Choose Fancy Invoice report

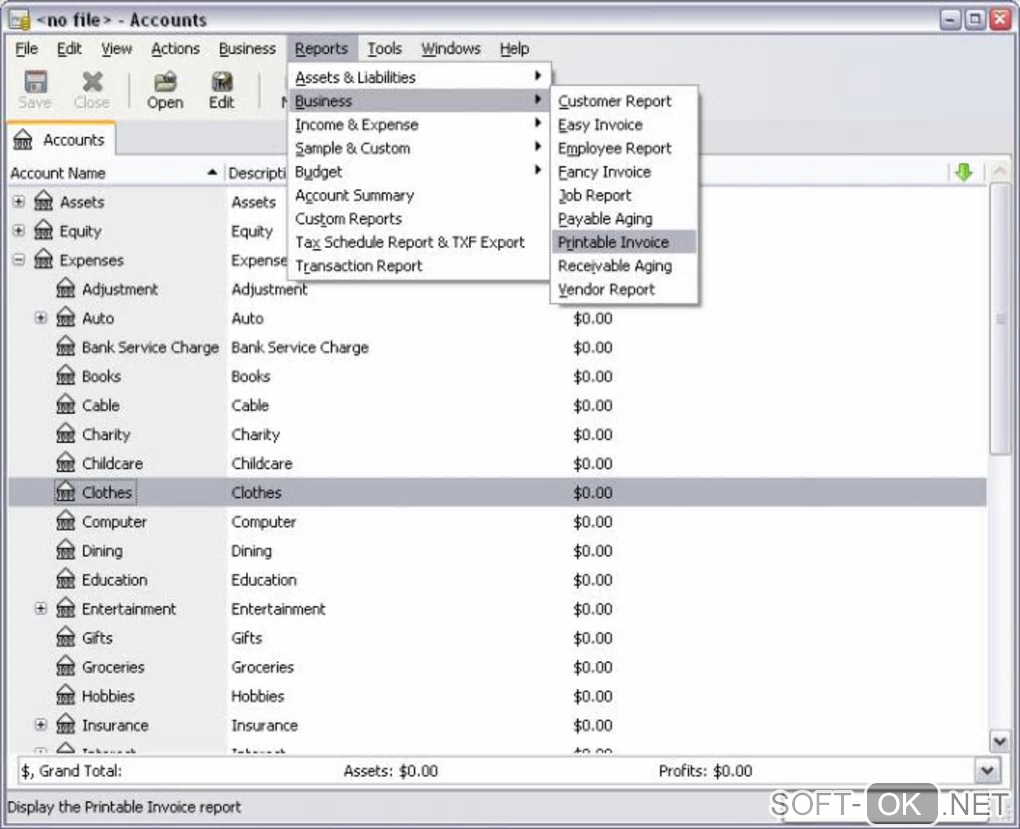click(x=624, y=172)
